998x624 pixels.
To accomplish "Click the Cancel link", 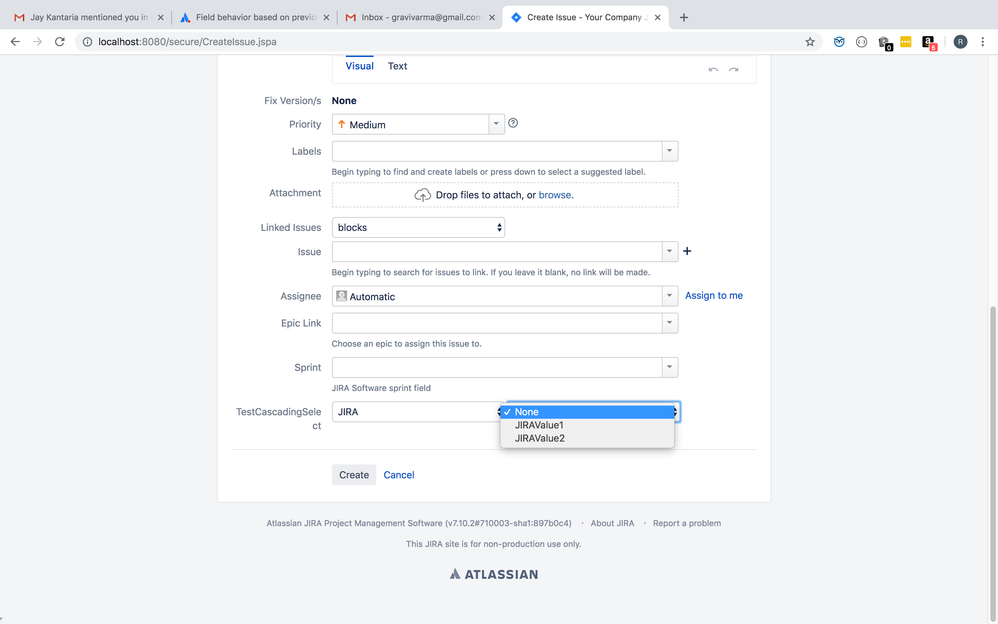I will pos(398,475).
